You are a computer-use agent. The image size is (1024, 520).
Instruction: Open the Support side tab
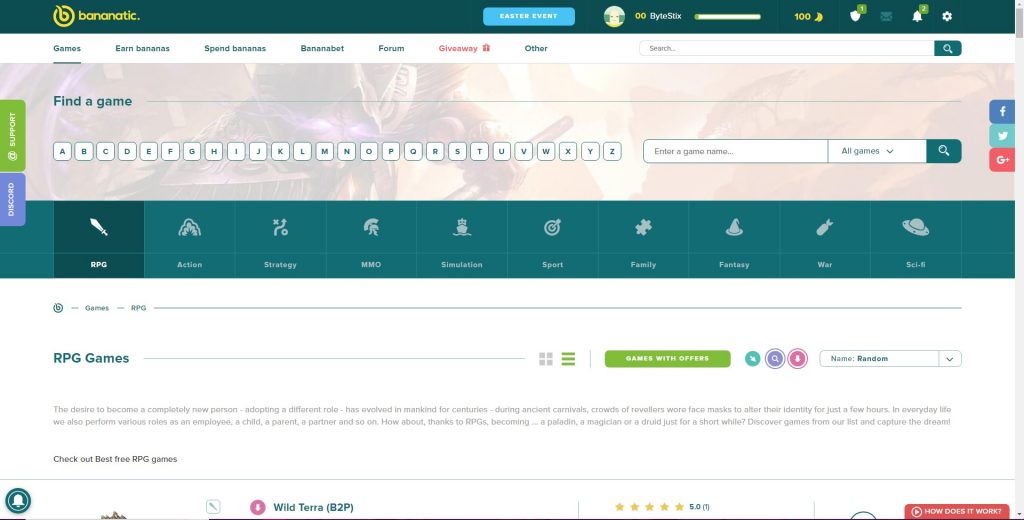tap(12, 136)
